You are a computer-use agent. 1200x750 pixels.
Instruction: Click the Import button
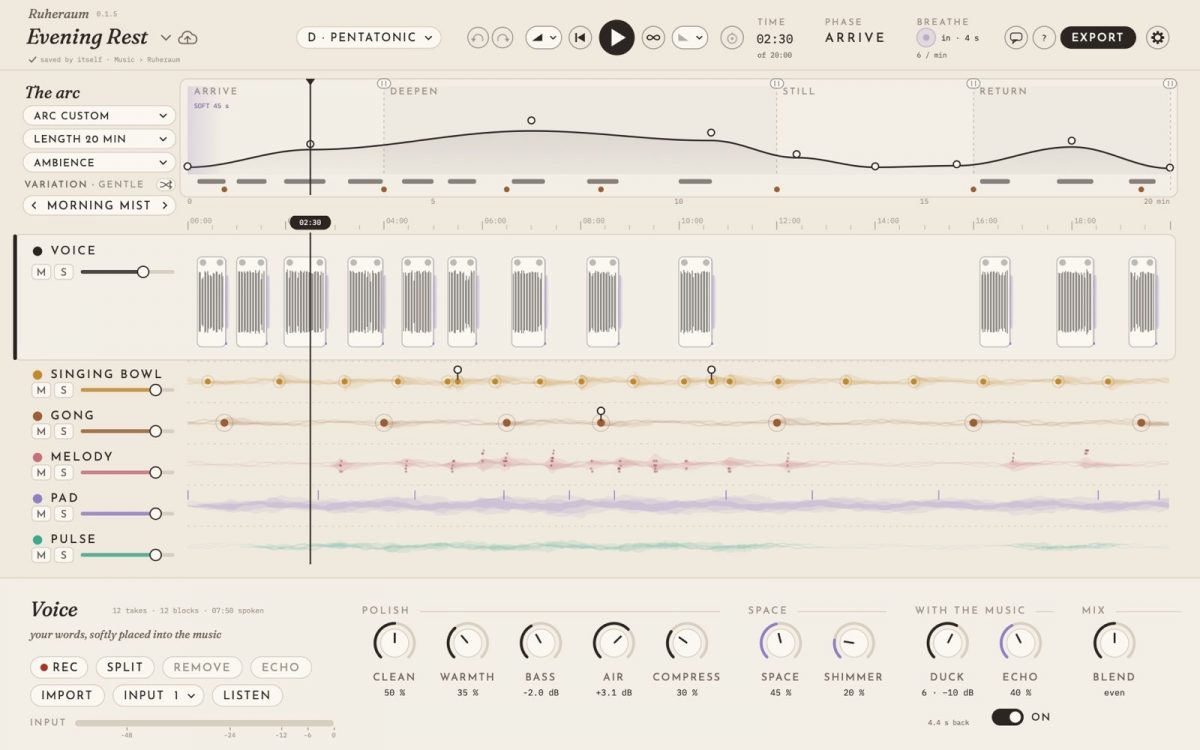(x=68, y=695)
